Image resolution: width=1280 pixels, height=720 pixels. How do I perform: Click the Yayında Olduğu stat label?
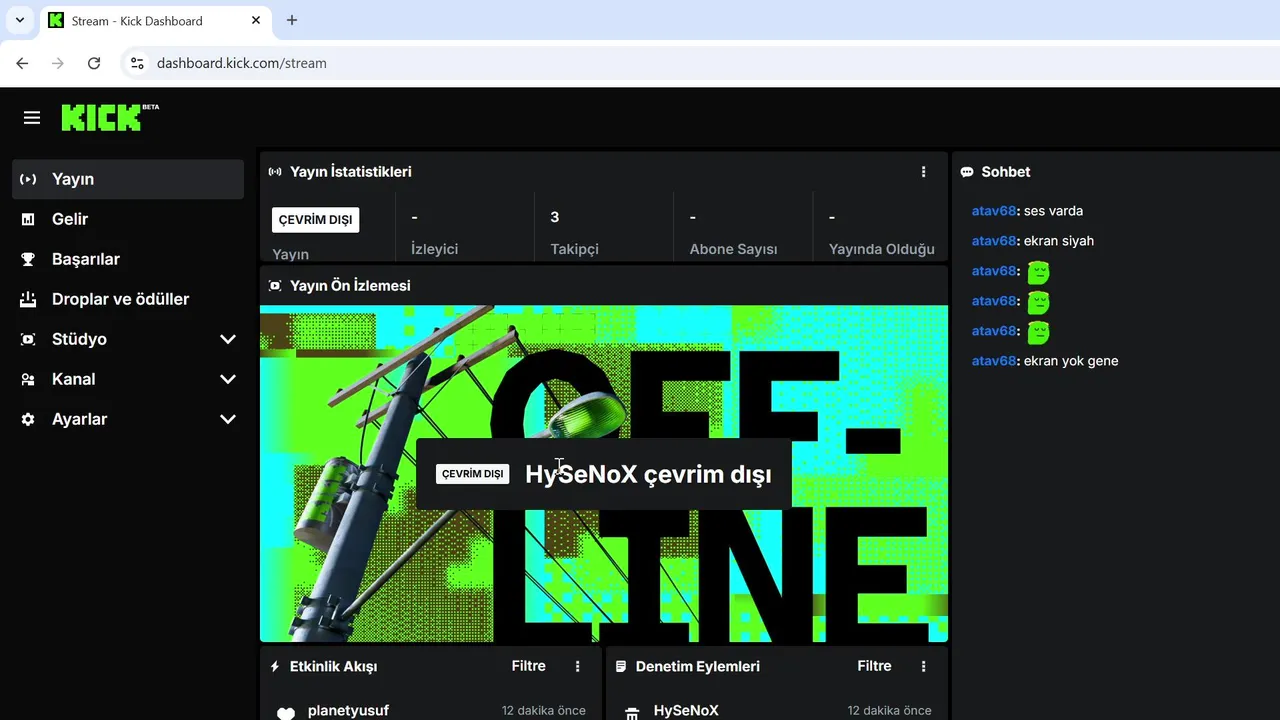click(x=882, y=249)
